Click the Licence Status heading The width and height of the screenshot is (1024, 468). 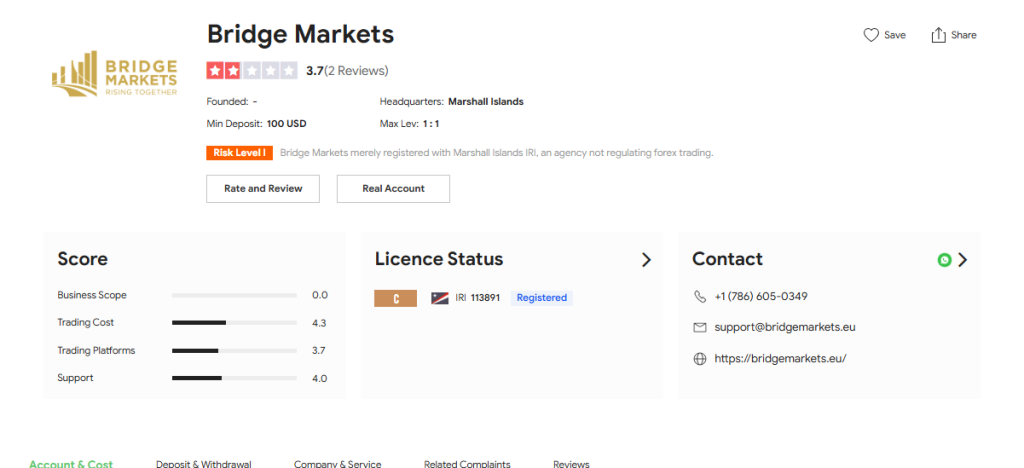[x=439, y=259]
